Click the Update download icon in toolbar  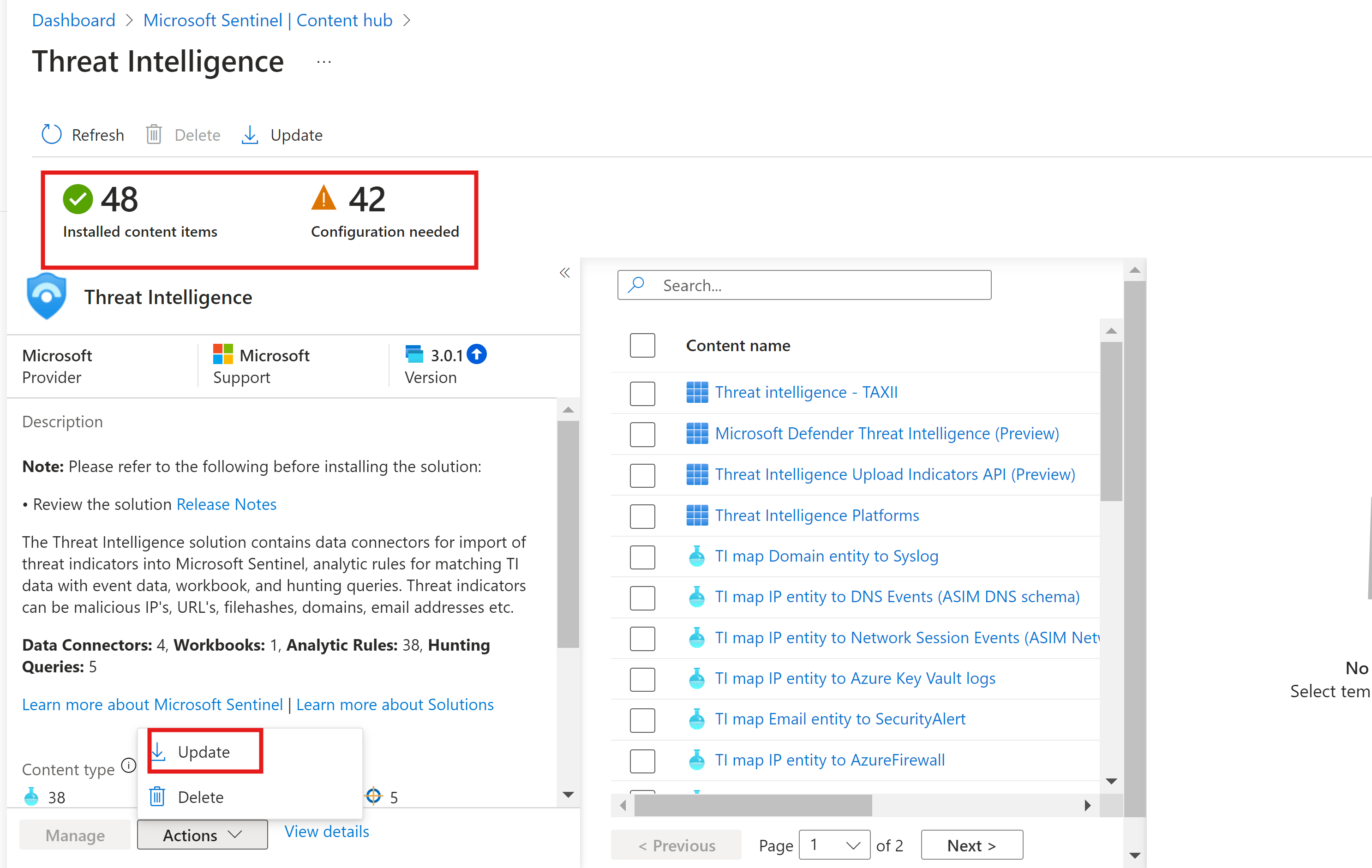click(250, 135)
